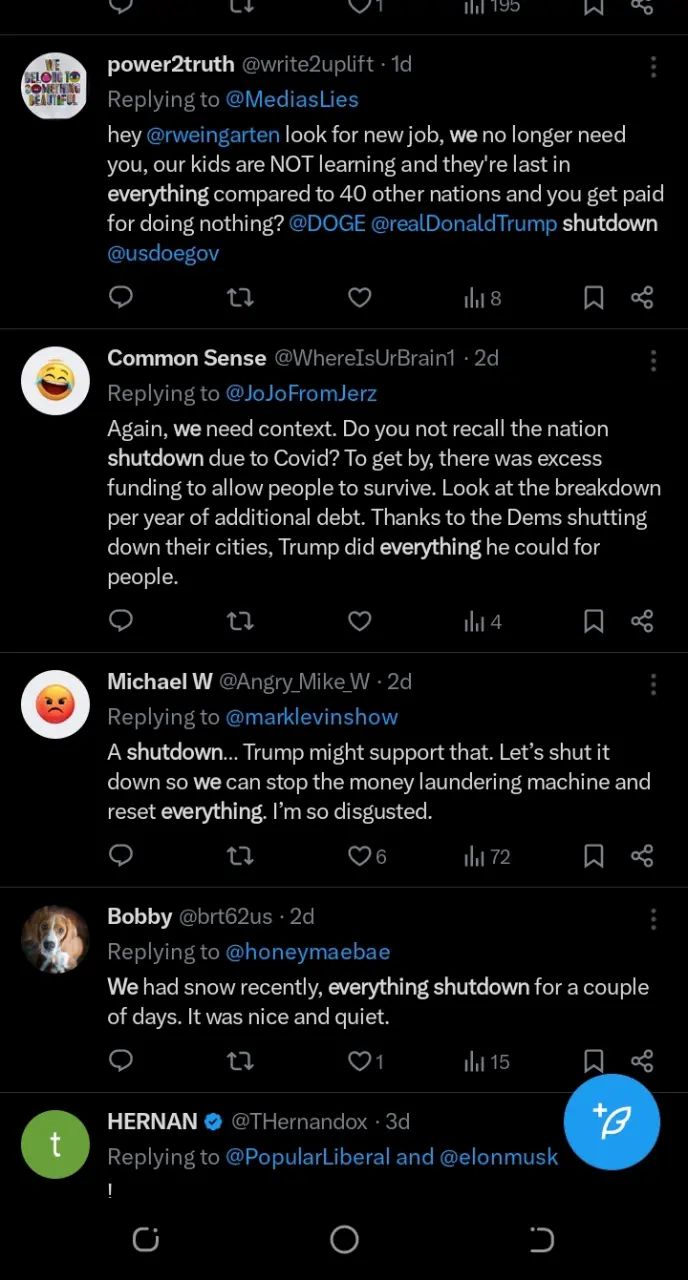Image resolution: width=688 pixels, height=1280 pixels.
Task: Open the @usdoegov mention
Action: tap(163, 253)
